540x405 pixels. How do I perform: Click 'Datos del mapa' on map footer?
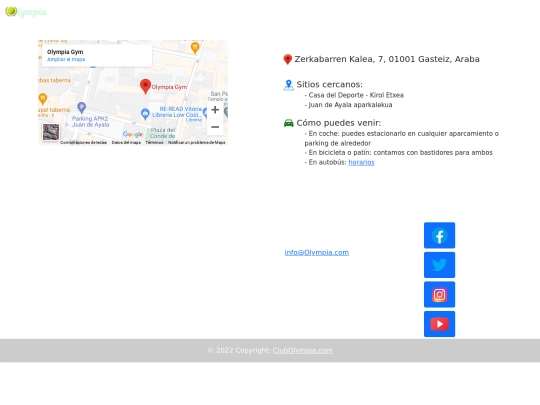click(126, 142)
